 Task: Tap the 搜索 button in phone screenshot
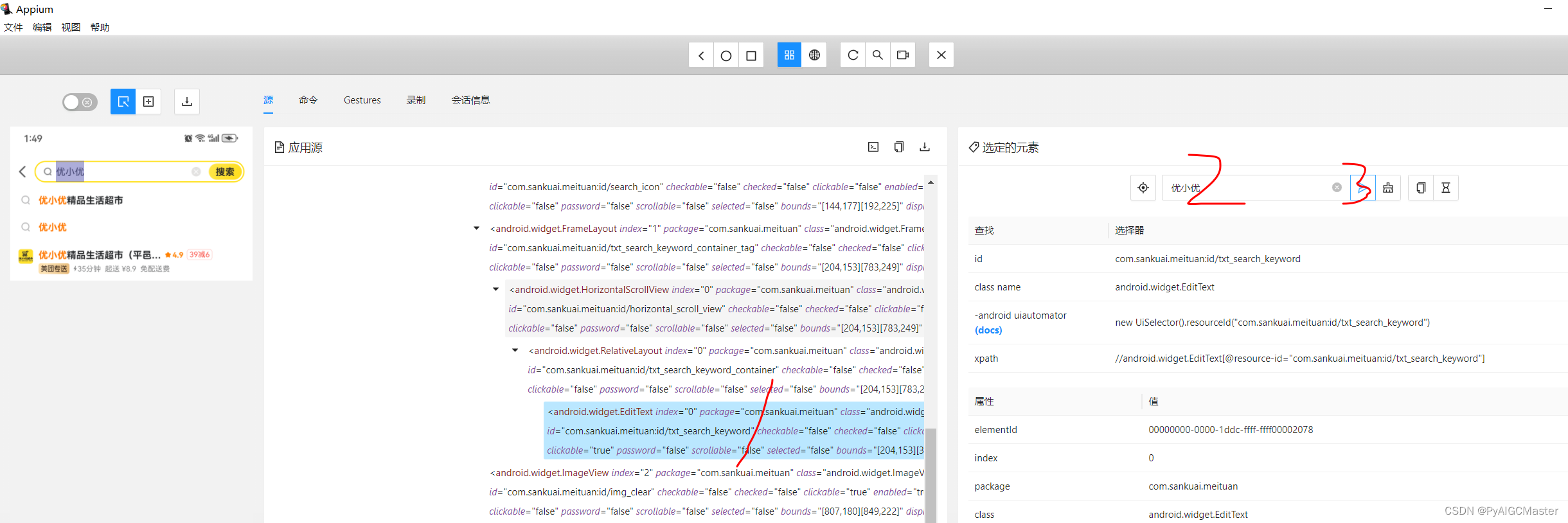225,172
